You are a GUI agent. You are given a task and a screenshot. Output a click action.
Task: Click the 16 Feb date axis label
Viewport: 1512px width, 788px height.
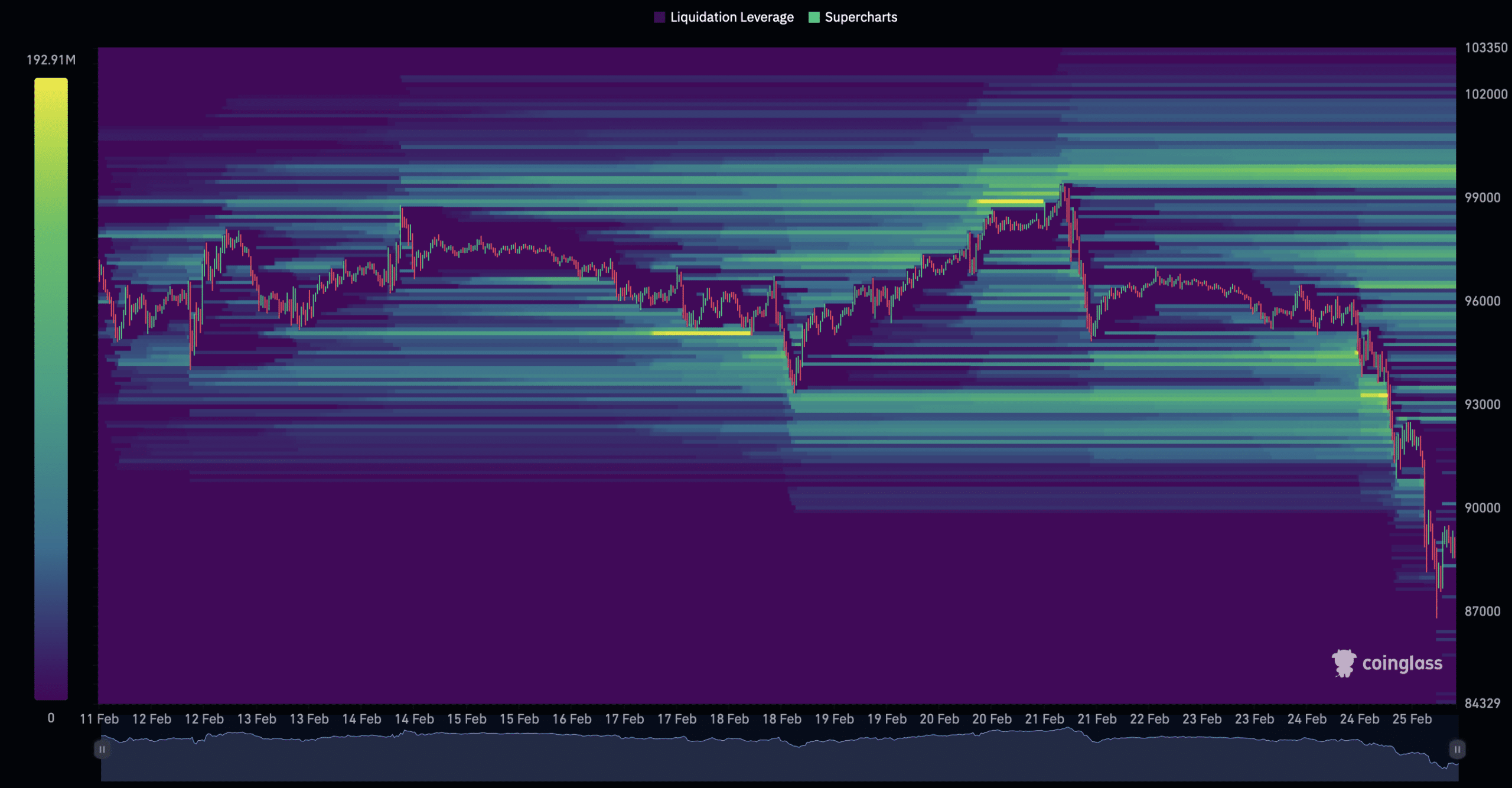(x=572, y=719)
